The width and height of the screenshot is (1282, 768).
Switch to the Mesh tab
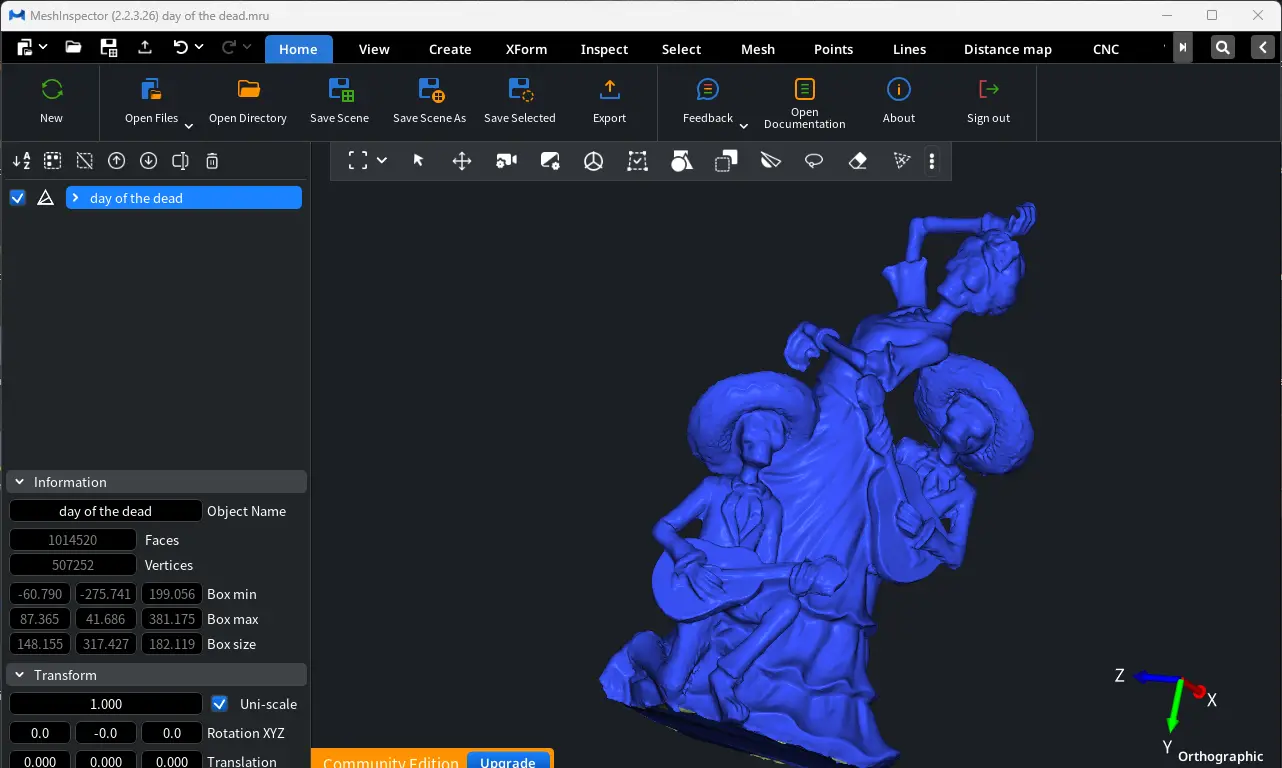tap(758, 49)
